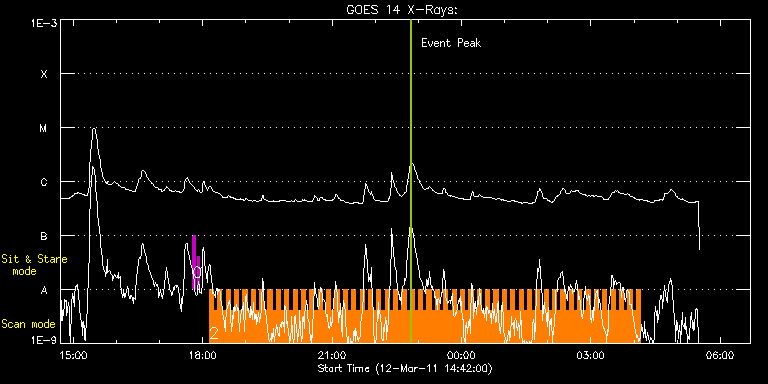Image resolution: width=768 pixels, height=384 pixels.
Task: Click the magenta Sit & Stare bar
Action: tap(195, 262)
